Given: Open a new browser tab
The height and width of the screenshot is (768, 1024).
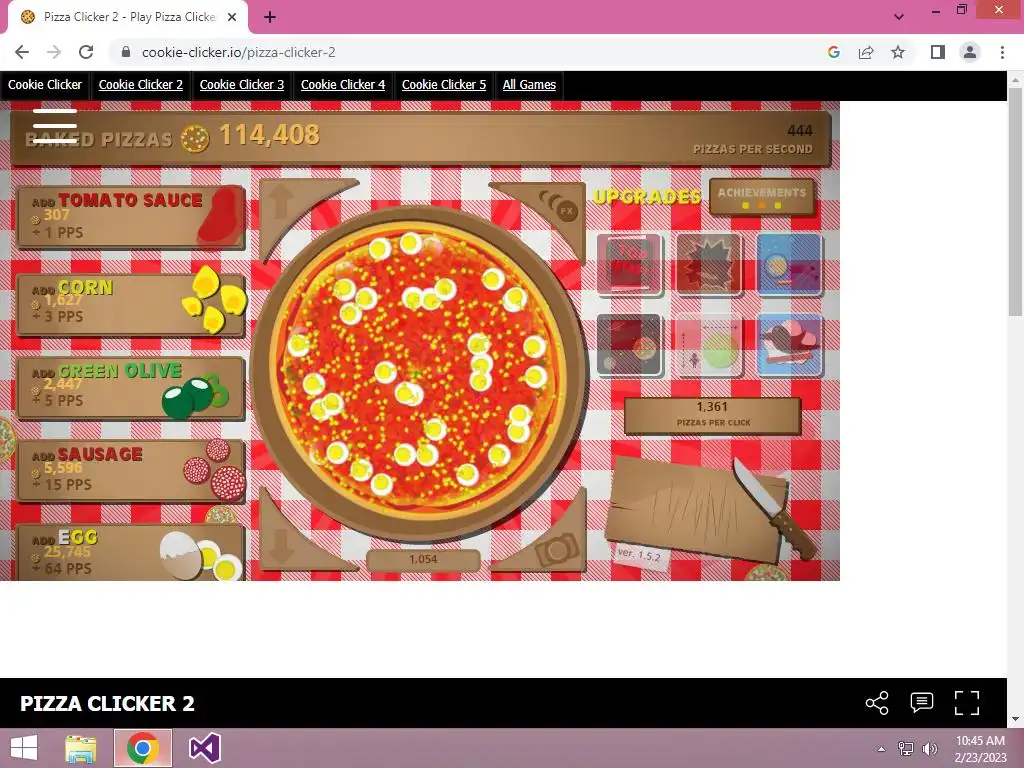Looking at the screenshot, I should (x=270, y=17).
